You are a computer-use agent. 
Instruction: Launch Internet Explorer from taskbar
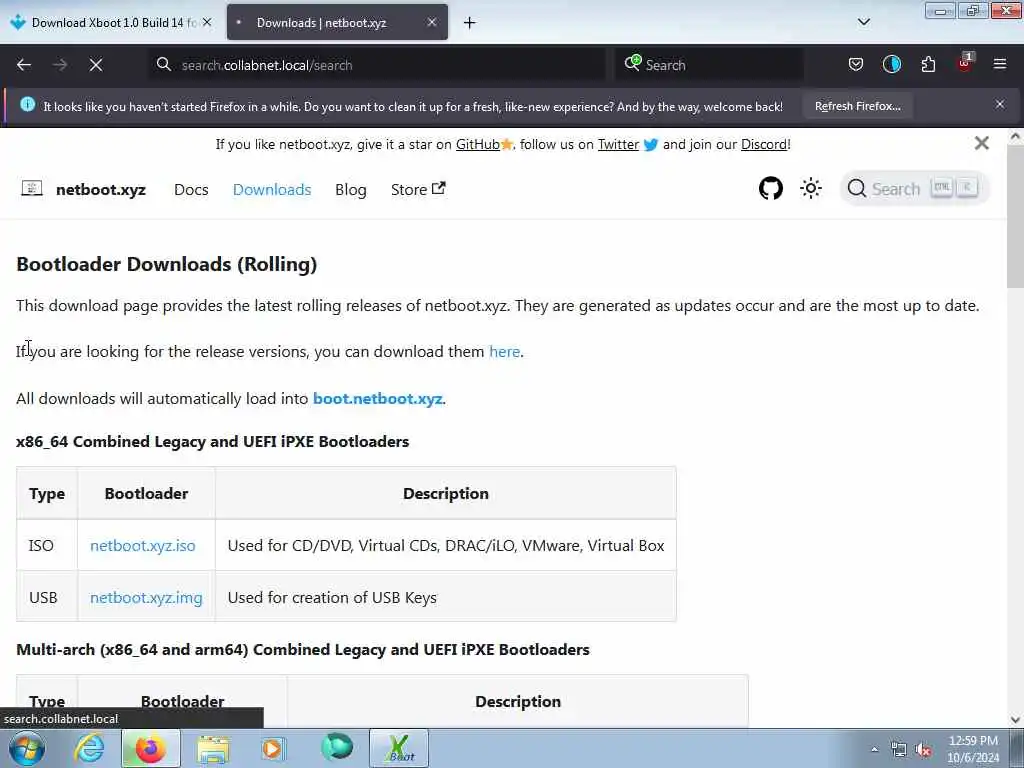tap(89, 748)
